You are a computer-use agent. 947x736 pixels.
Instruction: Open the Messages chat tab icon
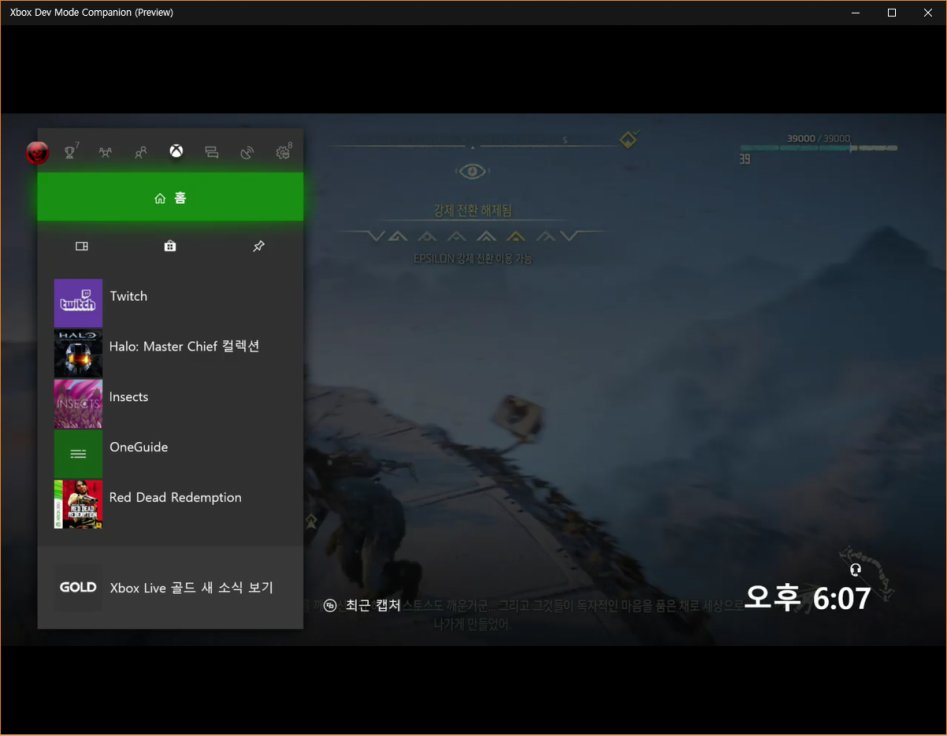click(x=211, y=152)
